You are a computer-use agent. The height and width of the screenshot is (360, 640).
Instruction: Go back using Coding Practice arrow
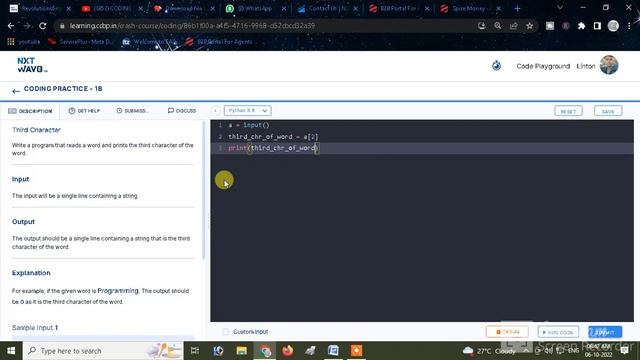pyautogui.click(x=16, y=91)
